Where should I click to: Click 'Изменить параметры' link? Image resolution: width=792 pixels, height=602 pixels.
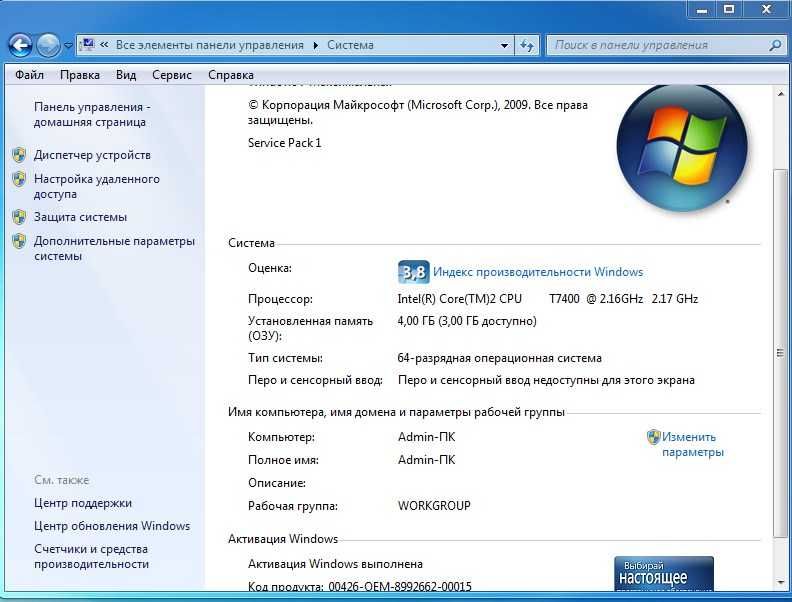coord(692,444)
